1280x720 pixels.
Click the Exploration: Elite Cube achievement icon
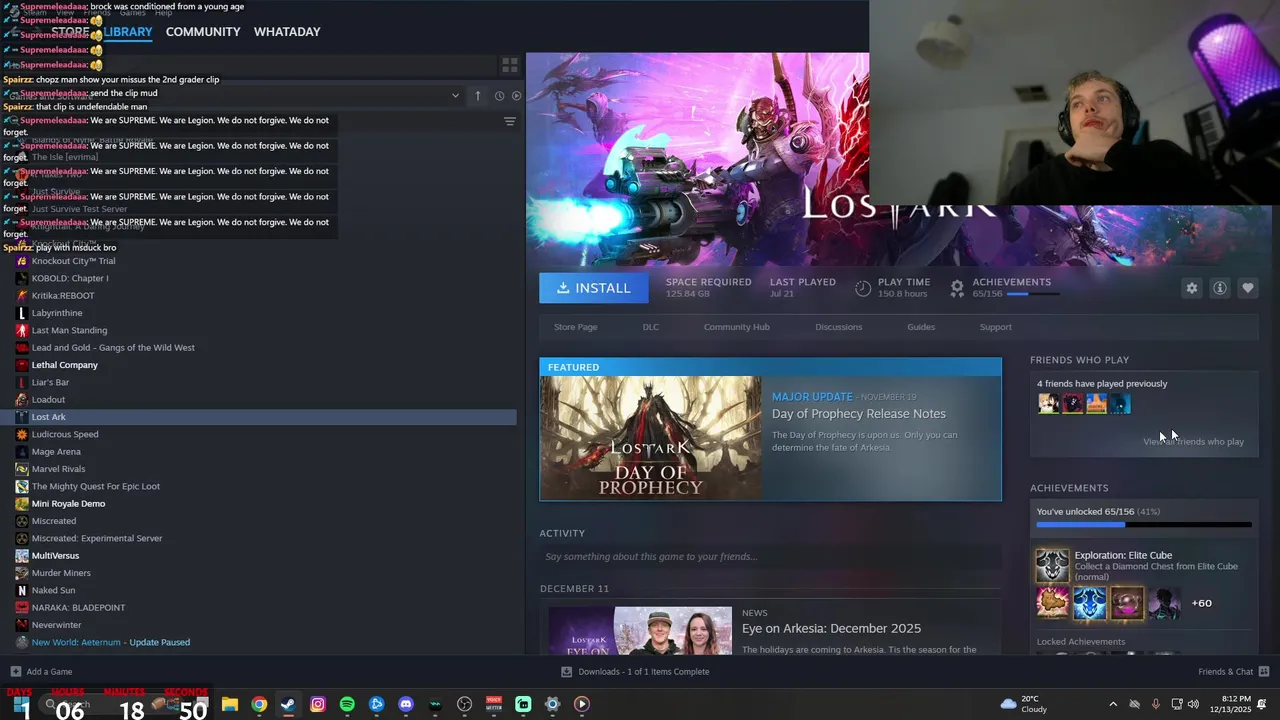click(1052, 566)
